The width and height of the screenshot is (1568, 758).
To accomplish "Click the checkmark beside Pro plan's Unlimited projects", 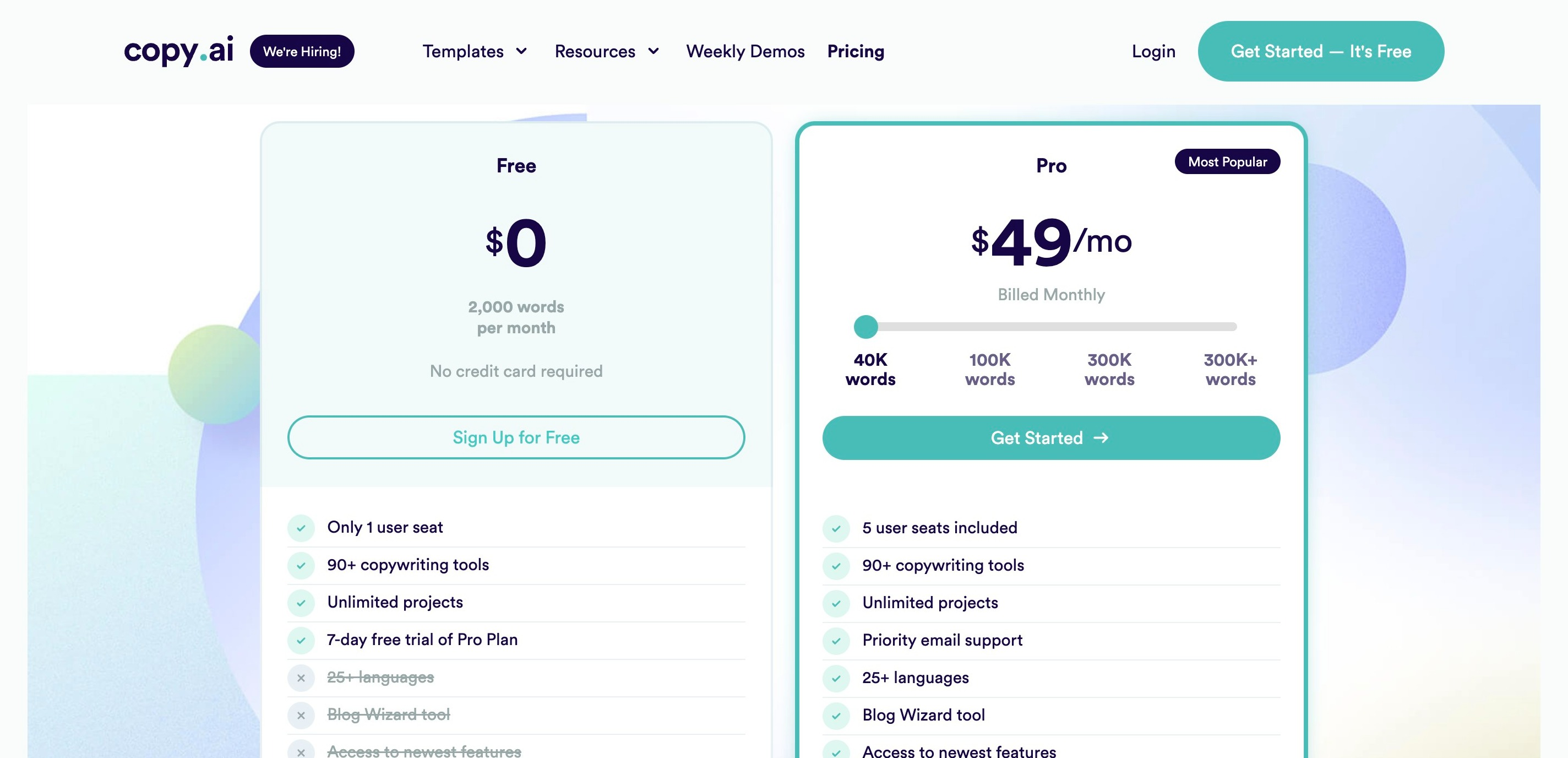I will [836, 603].
